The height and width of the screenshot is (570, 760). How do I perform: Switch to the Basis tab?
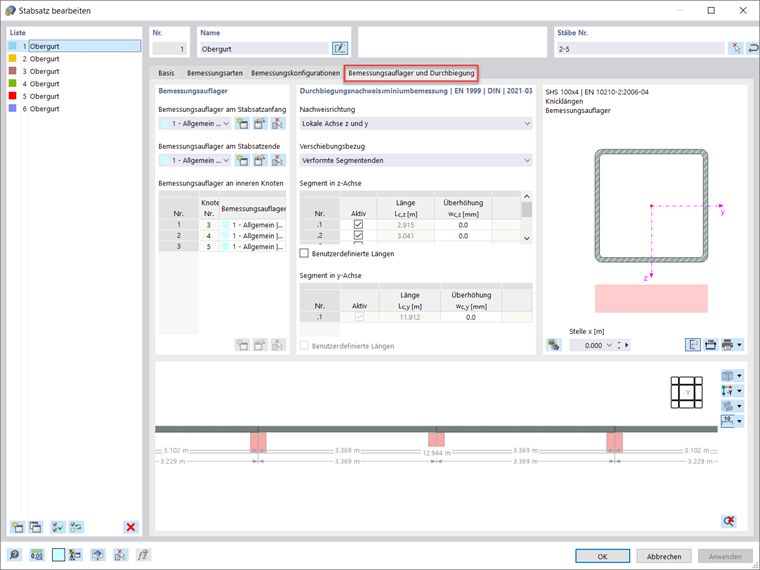166,73
